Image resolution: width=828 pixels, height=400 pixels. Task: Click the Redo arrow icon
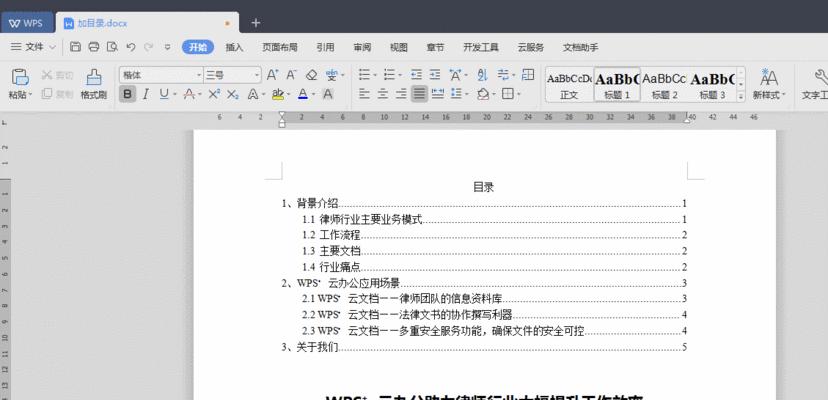[149, 47]
